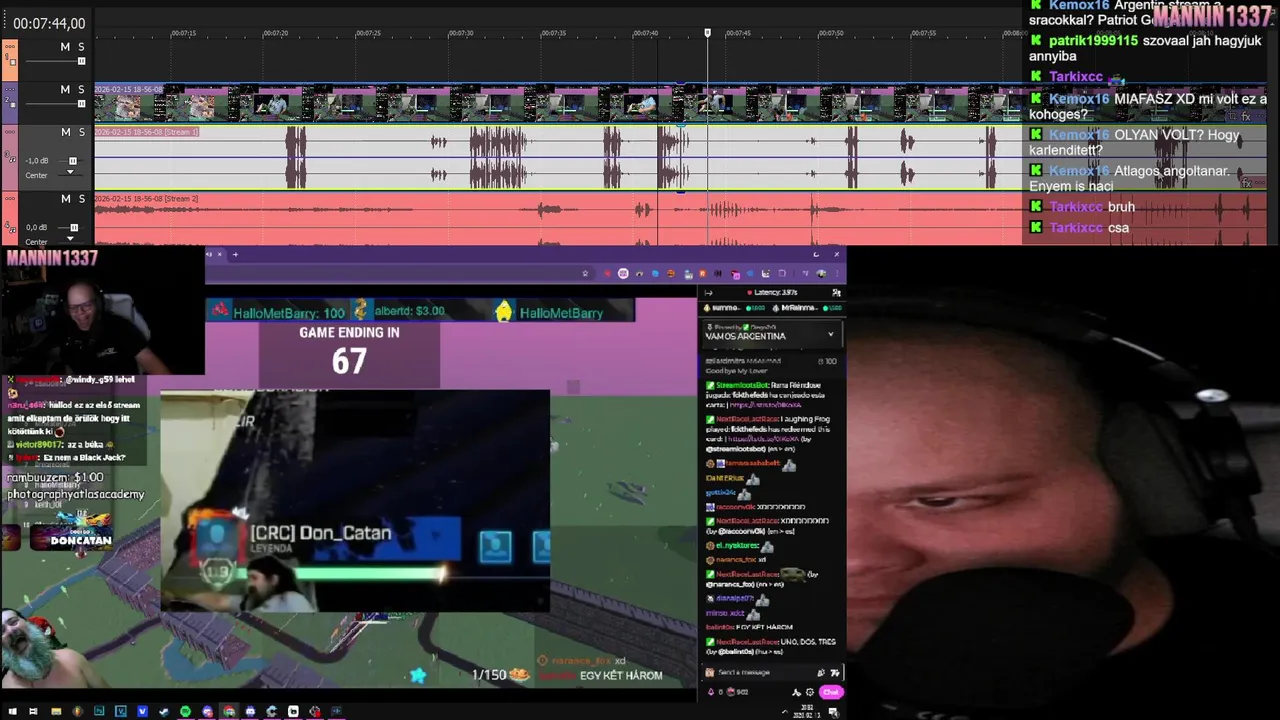
Task: Open the Chrome three-dot menu
Action: click(x=837, y=273)
